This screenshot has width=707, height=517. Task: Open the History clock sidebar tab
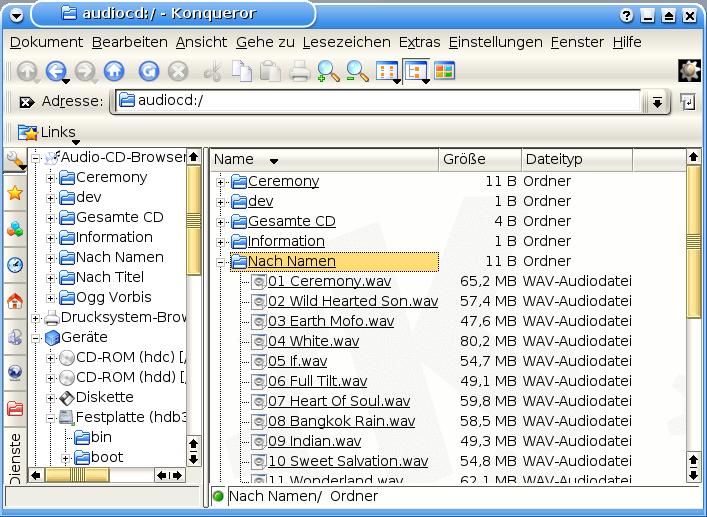tap(15, 265)
